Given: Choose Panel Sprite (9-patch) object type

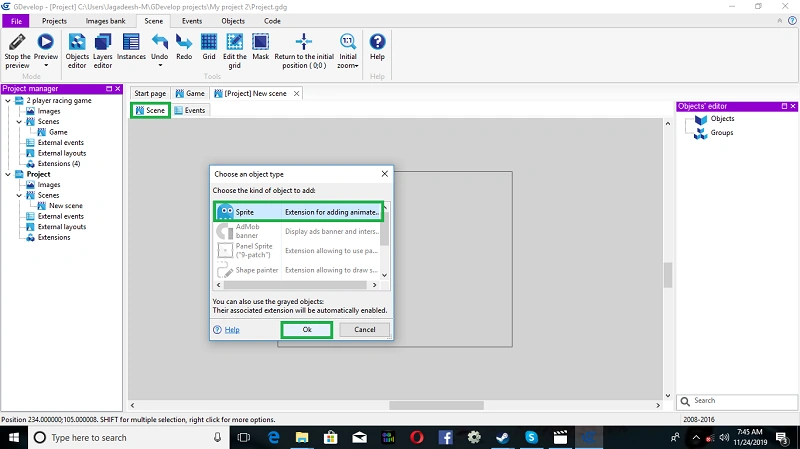Looking at the screenshot, I should [298, 251].
